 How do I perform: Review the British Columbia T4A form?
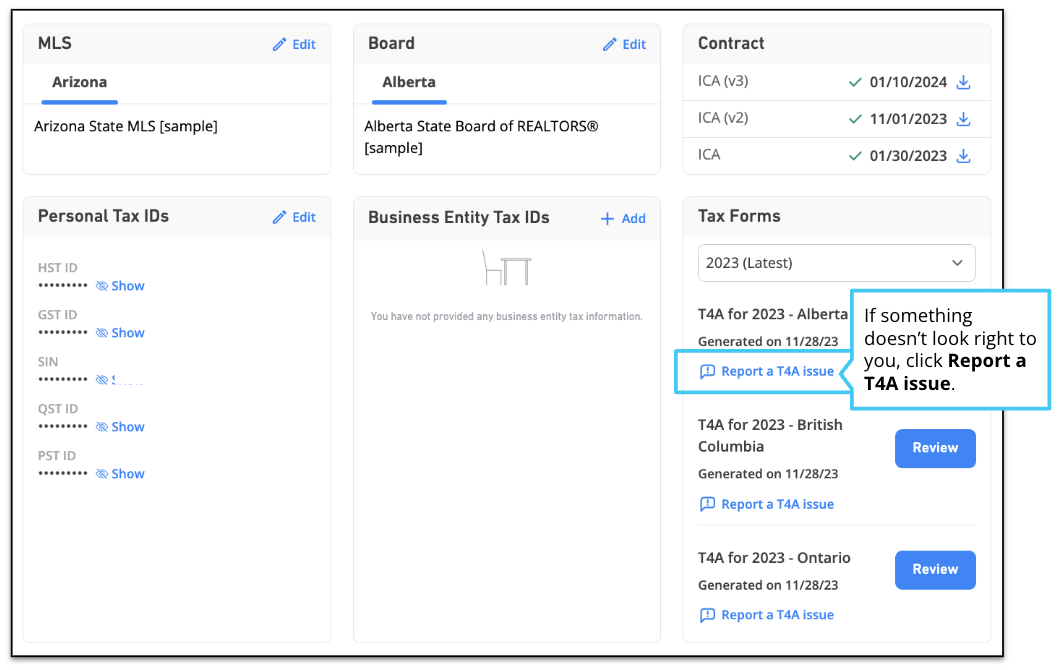click(x=934, y=448)
